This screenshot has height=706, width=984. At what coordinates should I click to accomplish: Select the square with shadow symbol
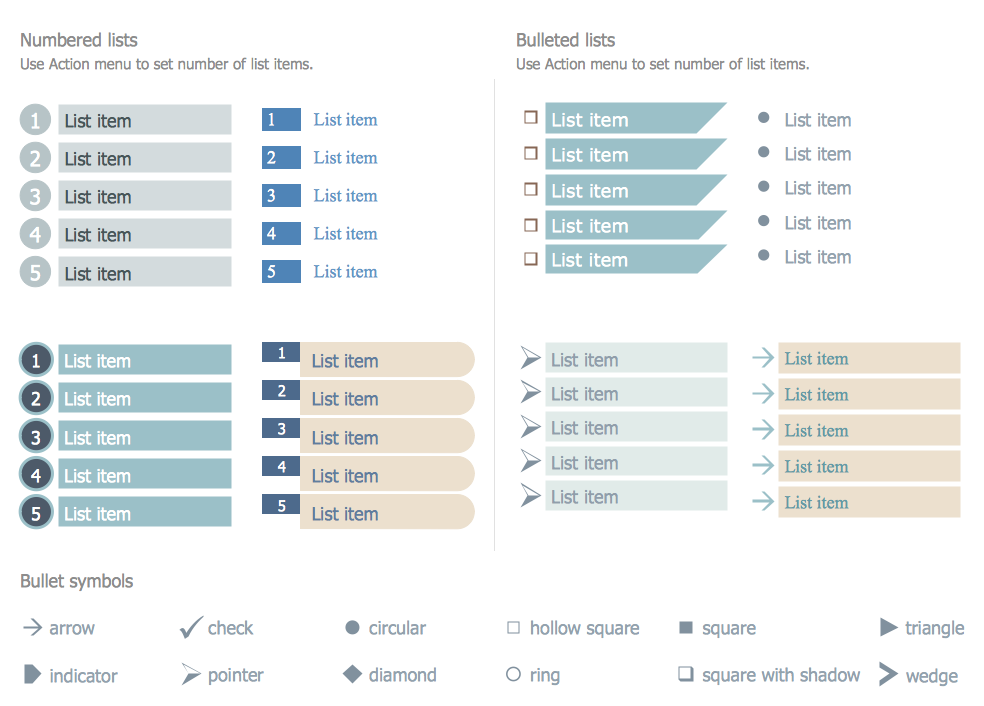pyautogui.click(x=686, y=674)
